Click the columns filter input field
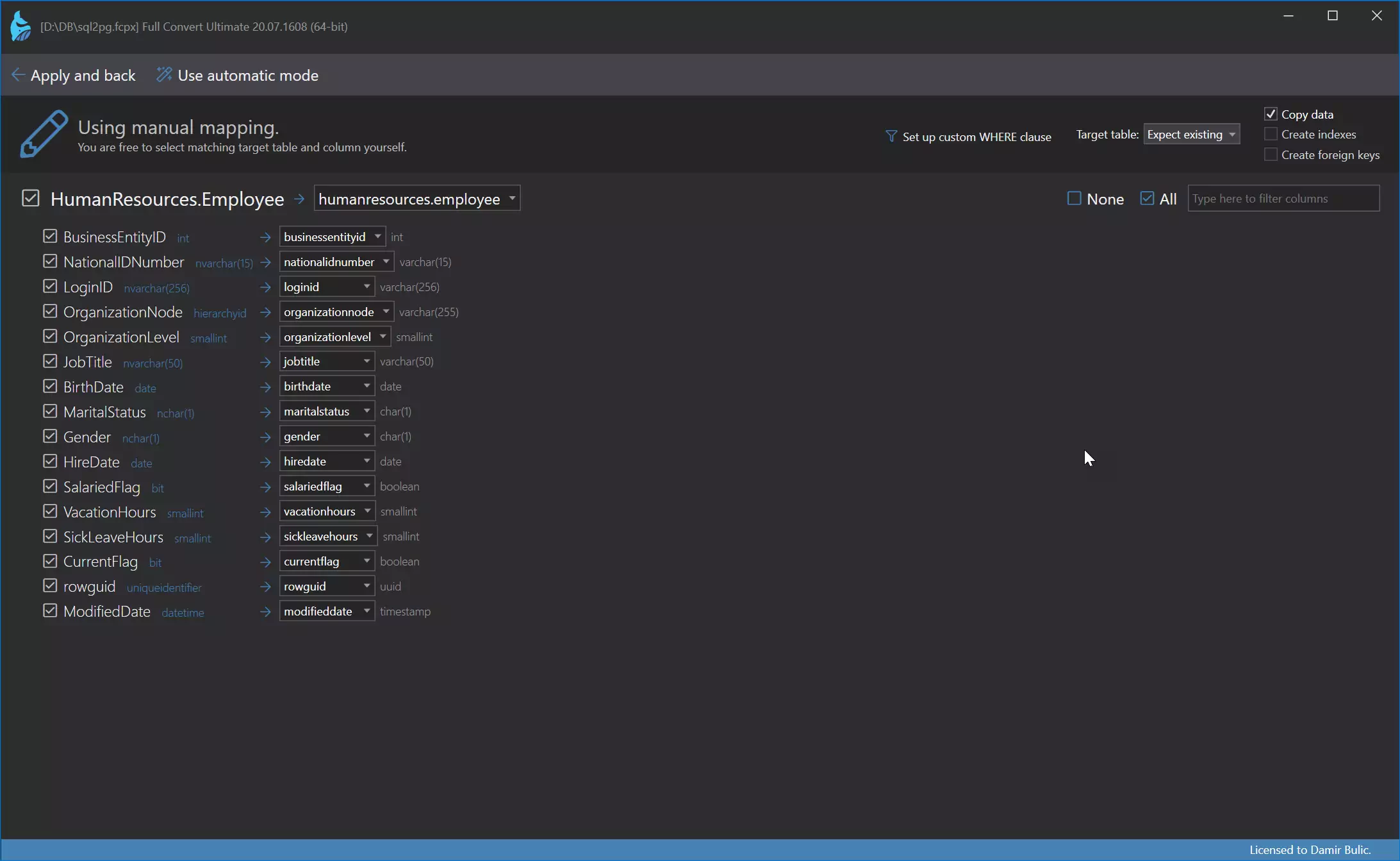 pyautogui.click(x=1283, y=198)
